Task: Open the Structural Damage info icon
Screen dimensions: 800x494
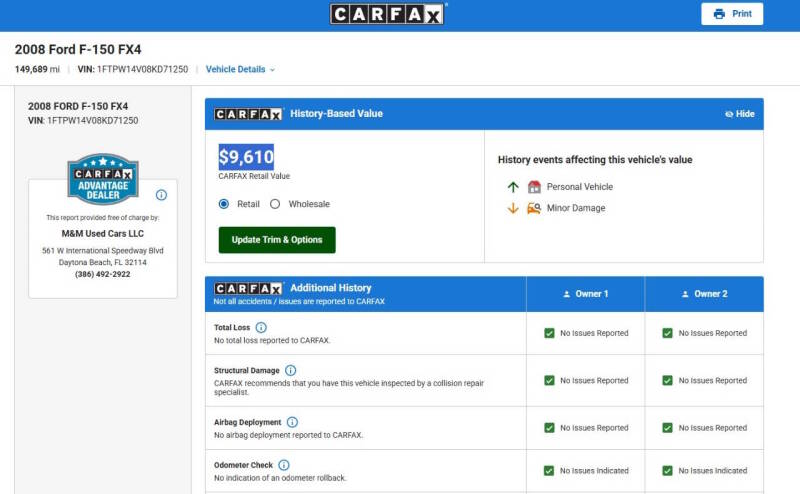Action: [290, 370]
